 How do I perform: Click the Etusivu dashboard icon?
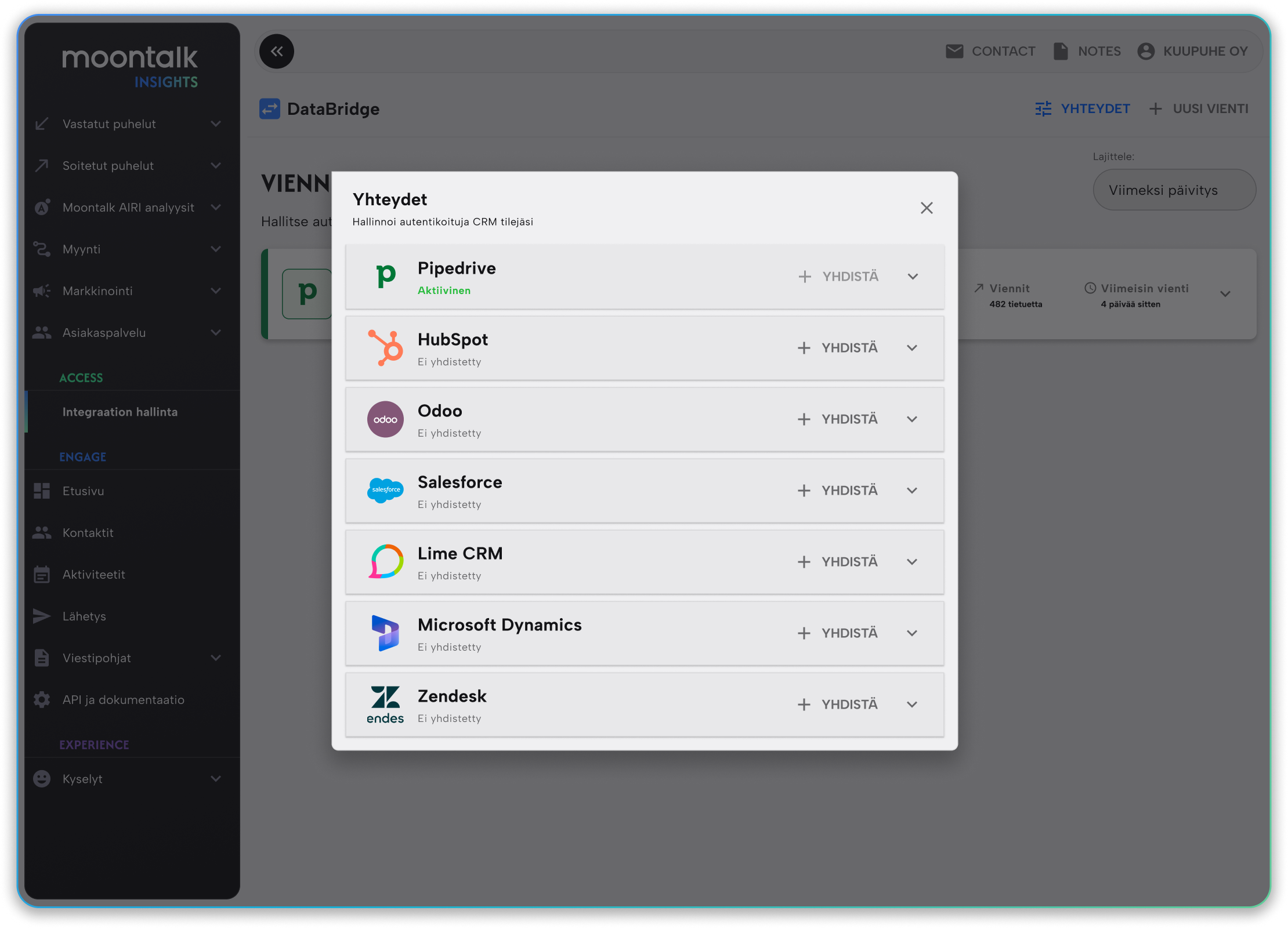pyautogui.click(x=42, y=491)
